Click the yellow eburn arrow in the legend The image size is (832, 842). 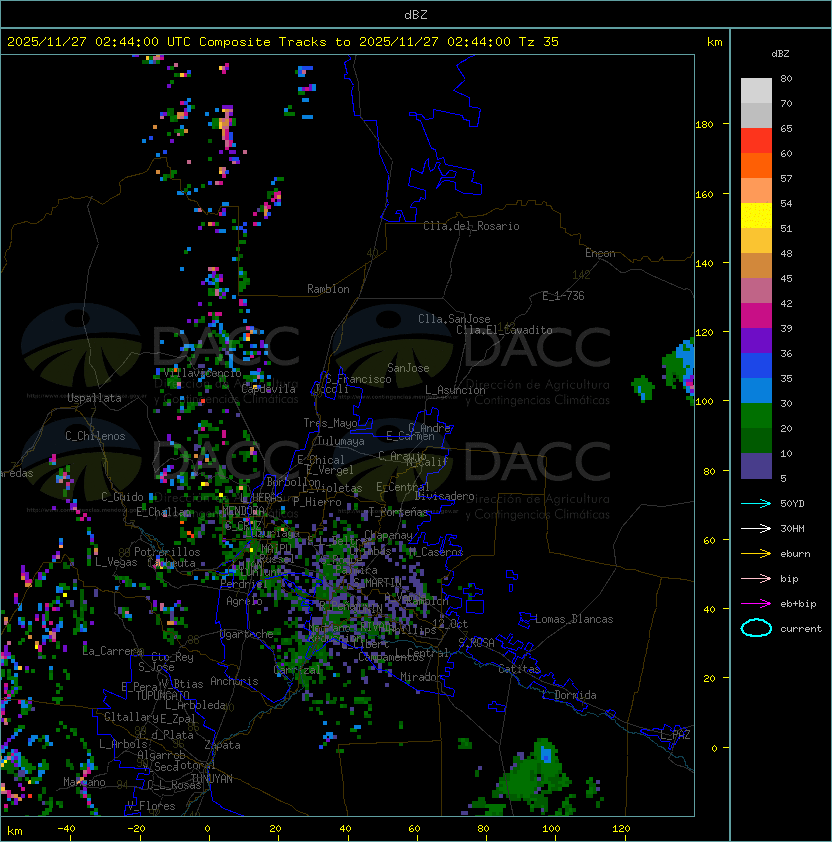pos(756,554)
